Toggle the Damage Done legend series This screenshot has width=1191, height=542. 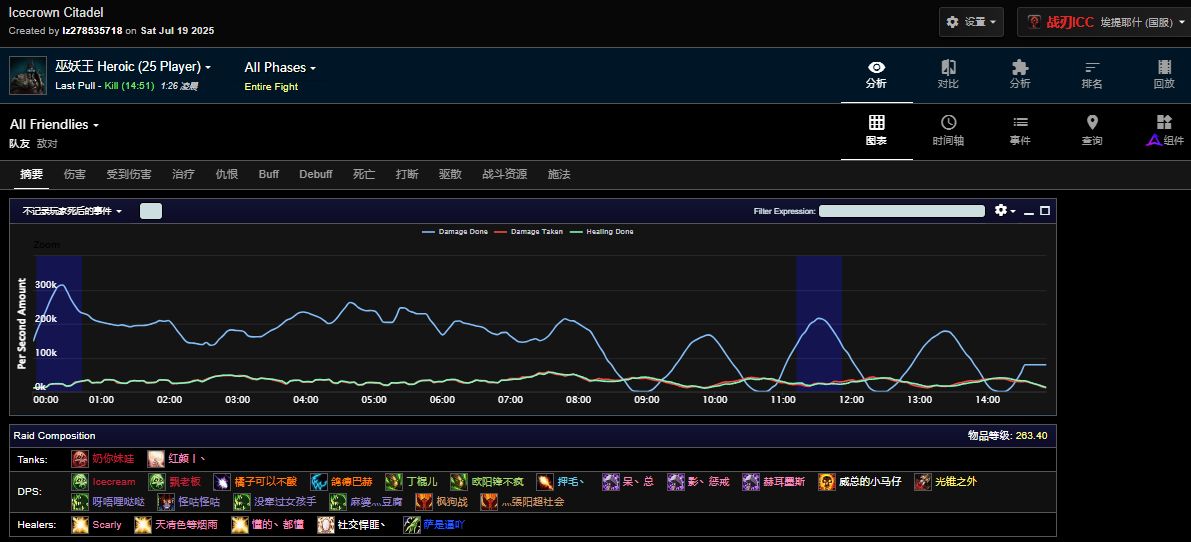coord(455,232)
